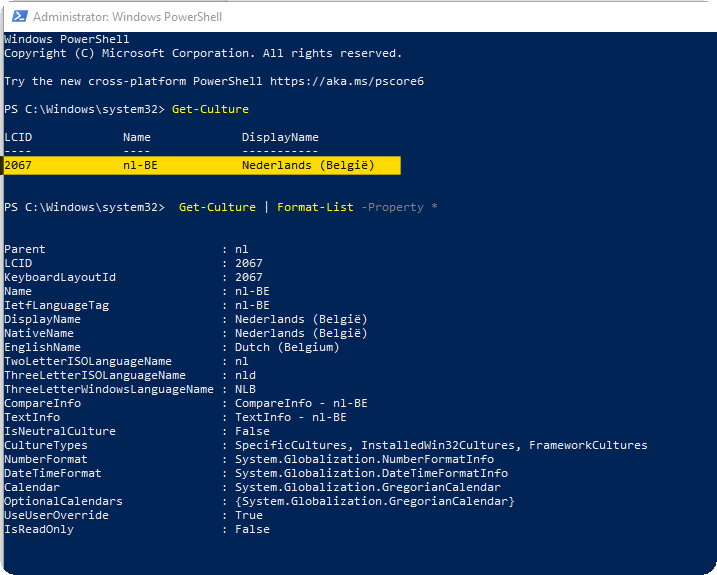Select the TextInfo - nl-BE value
Viewport: 717px width, 575px height.
click(290, 417)
